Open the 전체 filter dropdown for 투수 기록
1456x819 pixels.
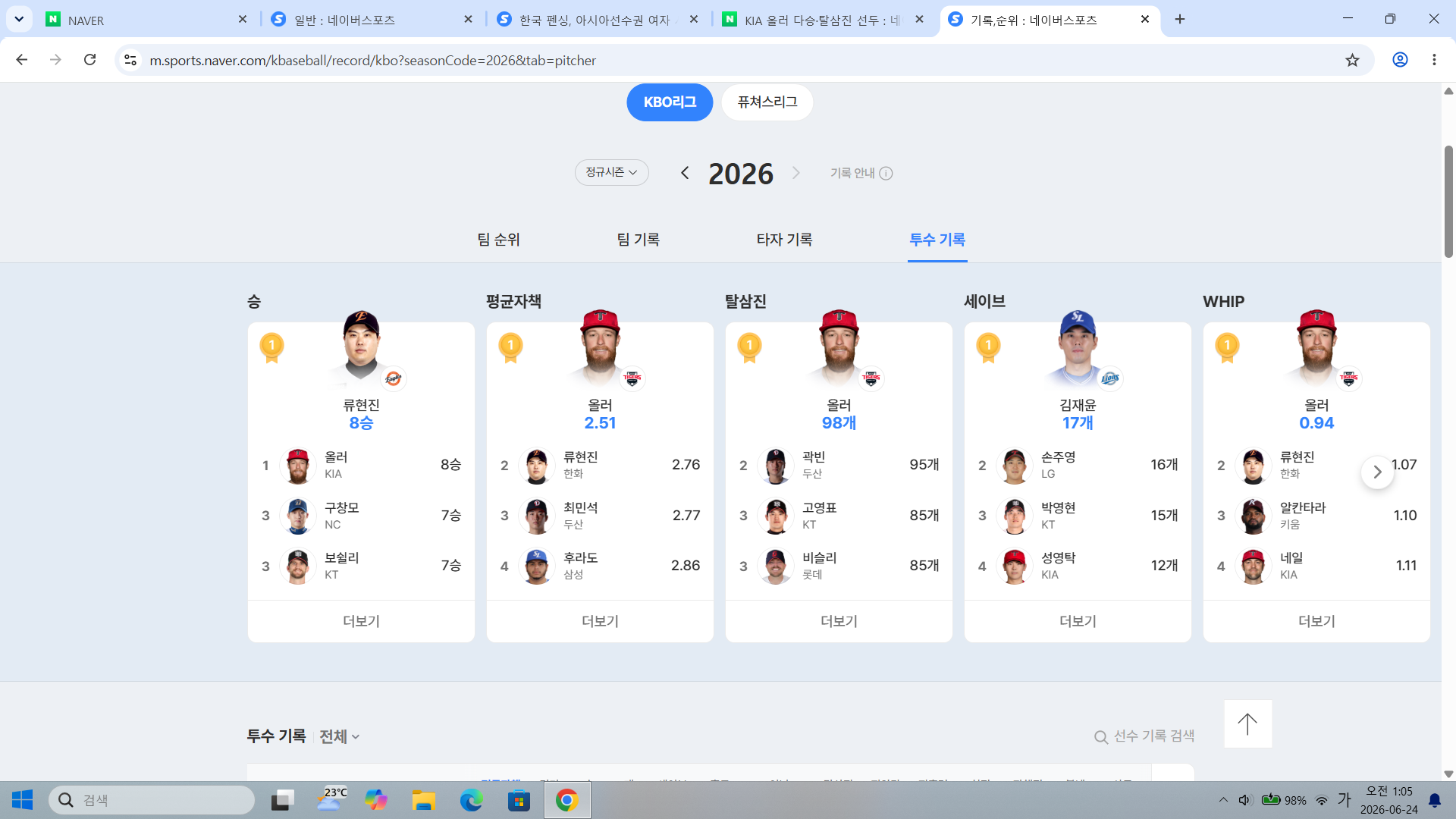(339, 736)
